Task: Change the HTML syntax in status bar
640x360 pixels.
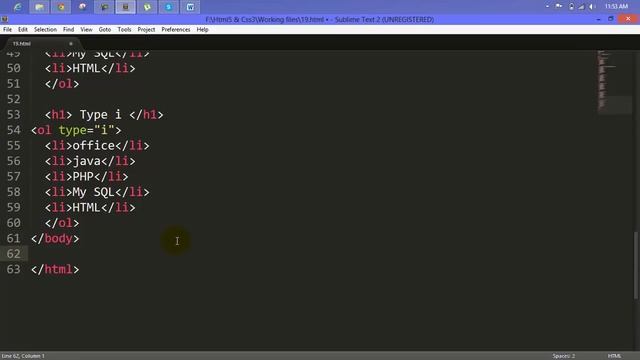Action: [614, 356]
